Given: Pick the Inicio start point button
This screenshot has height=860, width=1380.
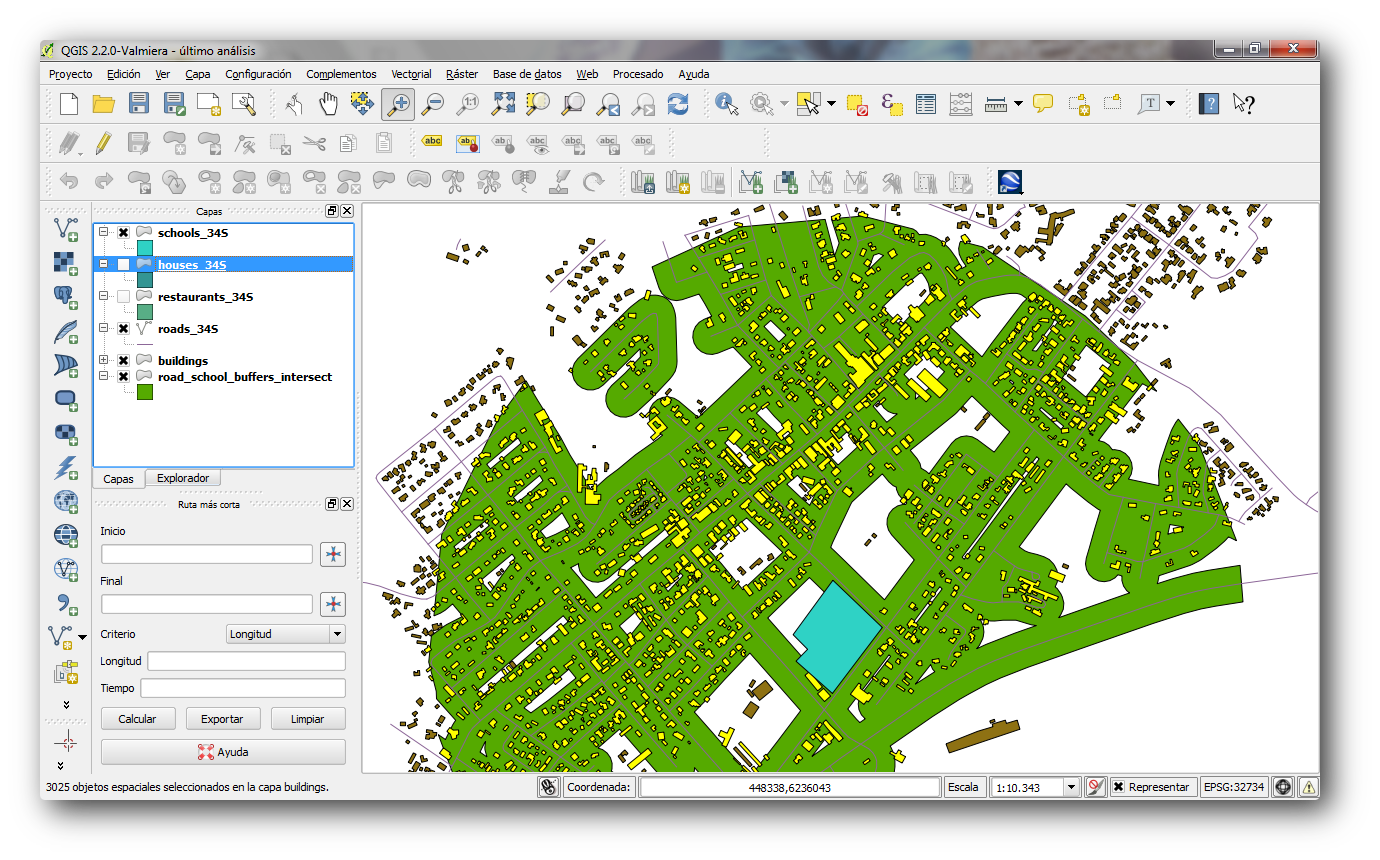Looking at the screenshot, I should pyautogui.click(x=333, y=554).
